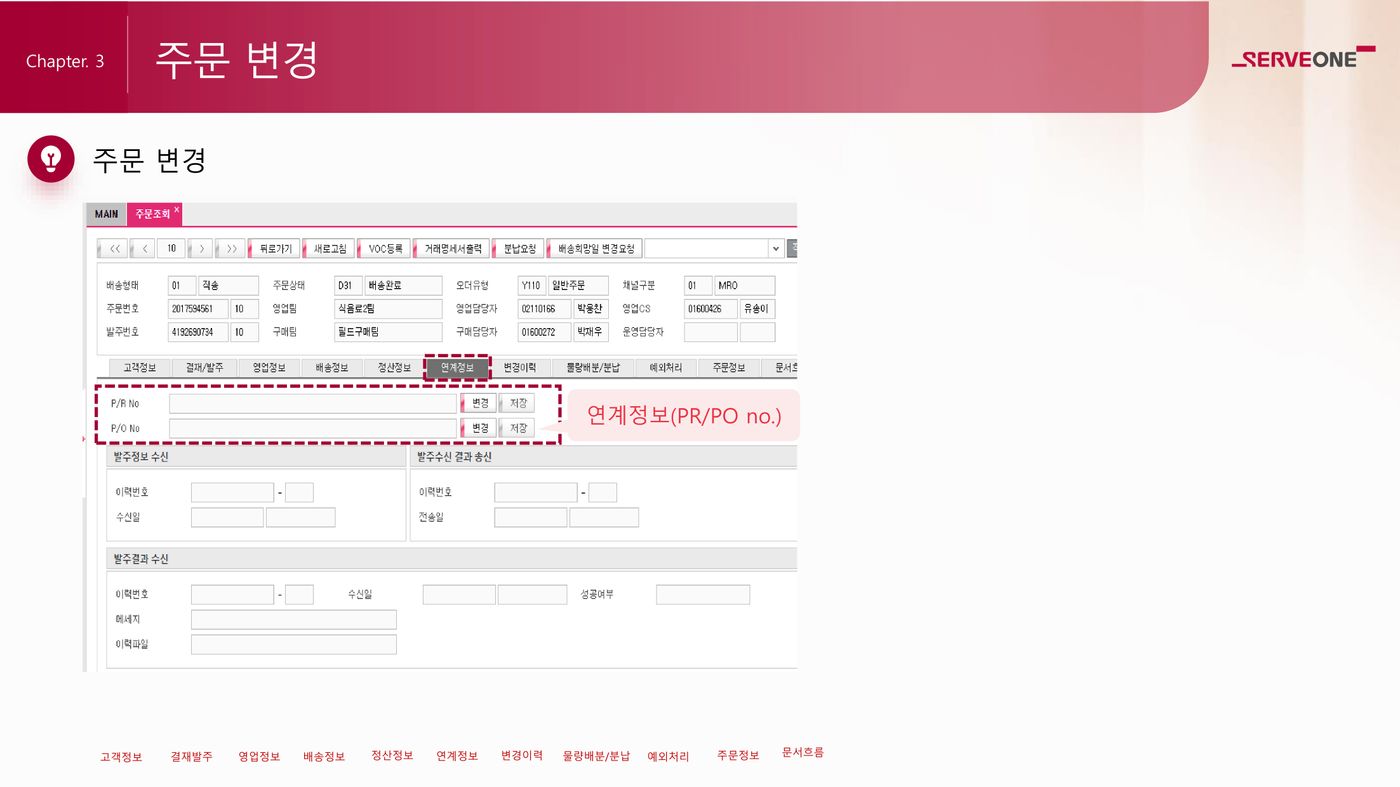Click the 고객정보 link at the bottom
The image size is (1400, 787).
coord(121,757)
